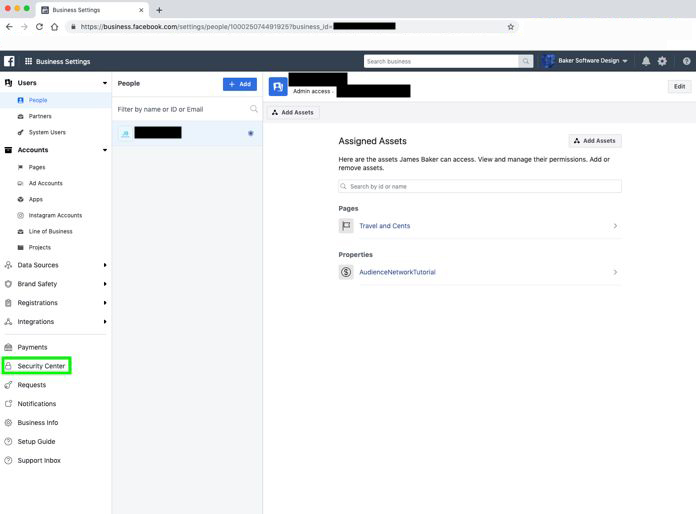Expand Registrations section
696x514 pixels.
coord(105,303)
